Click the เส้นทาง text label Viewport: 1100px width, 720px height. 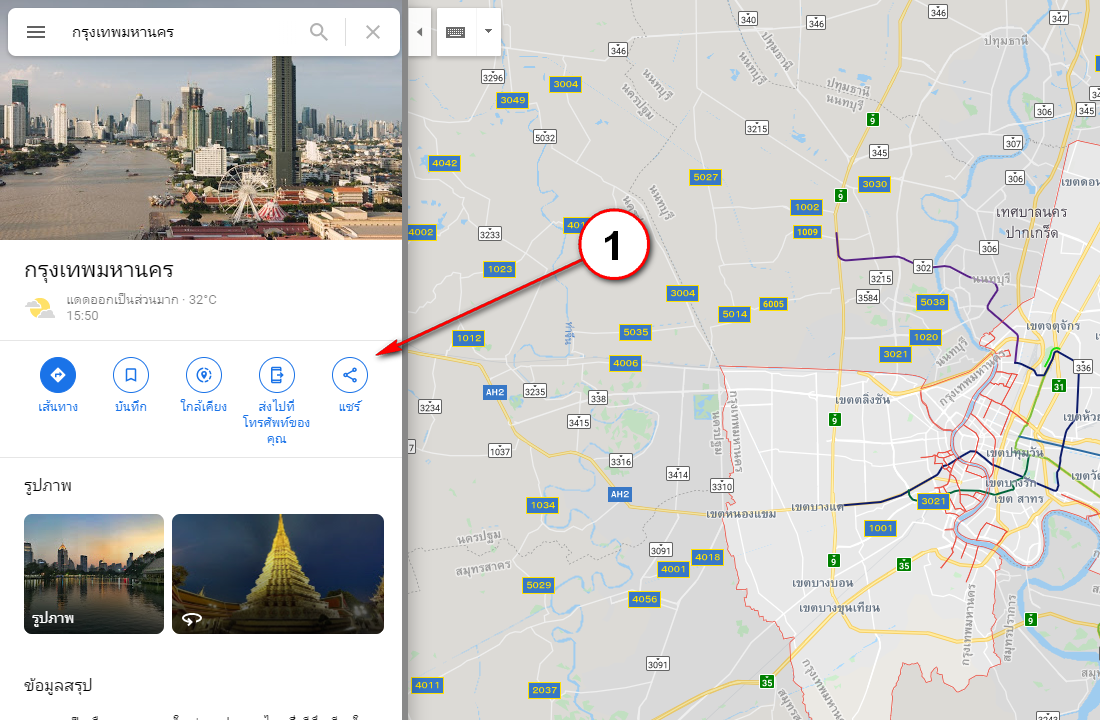[58, 407]
